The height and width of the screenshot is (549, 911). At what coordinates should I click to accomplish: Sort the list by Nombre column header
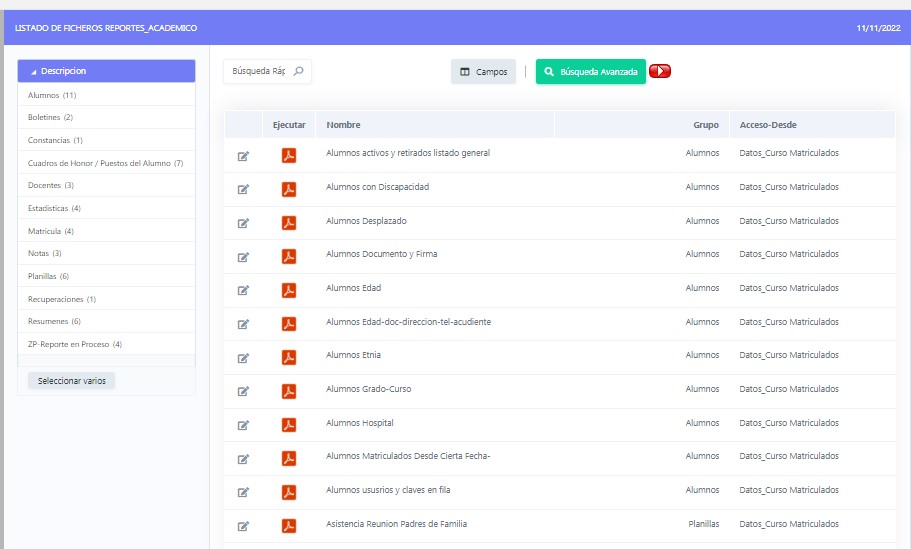(x=343, y=125)
